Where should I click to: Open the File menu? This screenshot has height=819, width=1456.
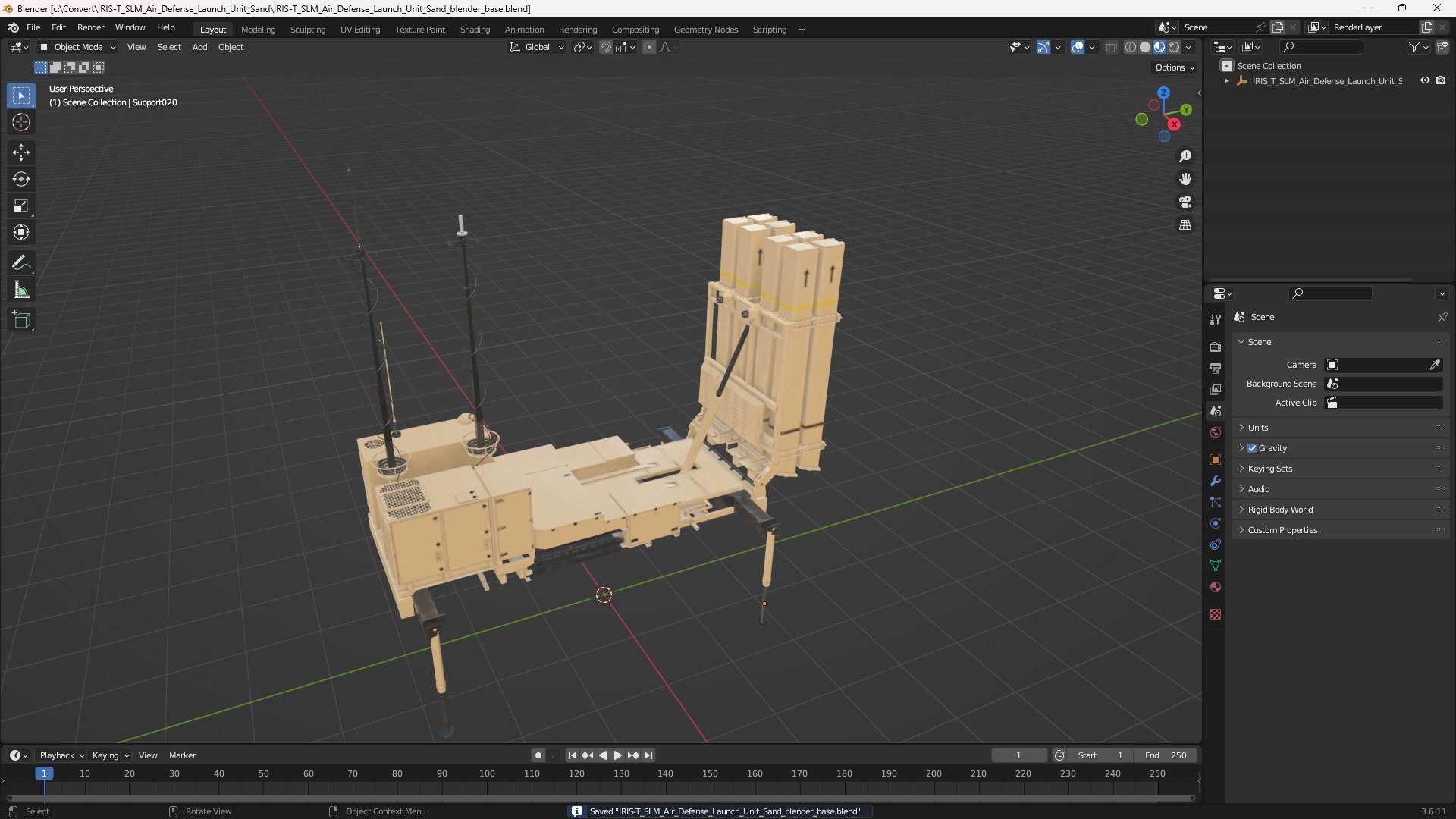coord(33,27)
